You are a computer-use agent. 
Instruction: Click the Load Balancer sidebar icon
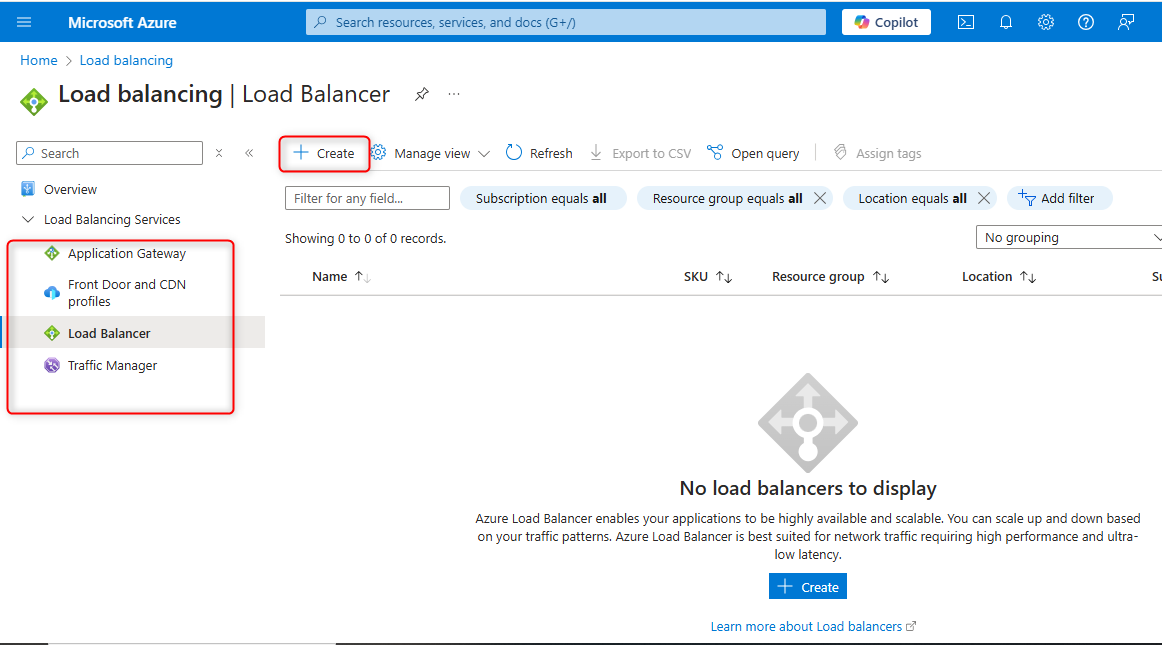tap(52, 334)
